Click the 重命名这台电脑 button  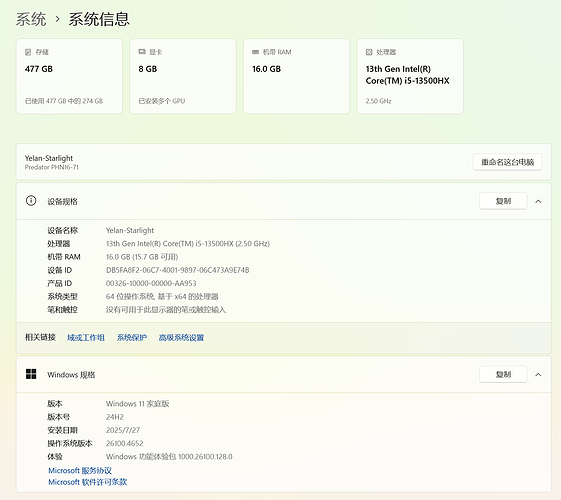click(x=507, y=162)
